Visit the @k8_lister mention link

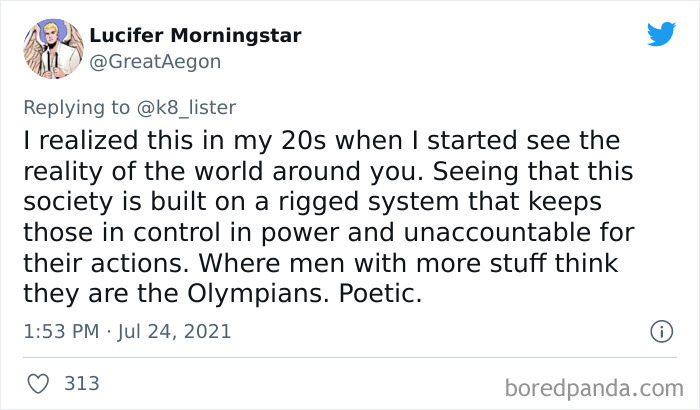tap(193, 106)
